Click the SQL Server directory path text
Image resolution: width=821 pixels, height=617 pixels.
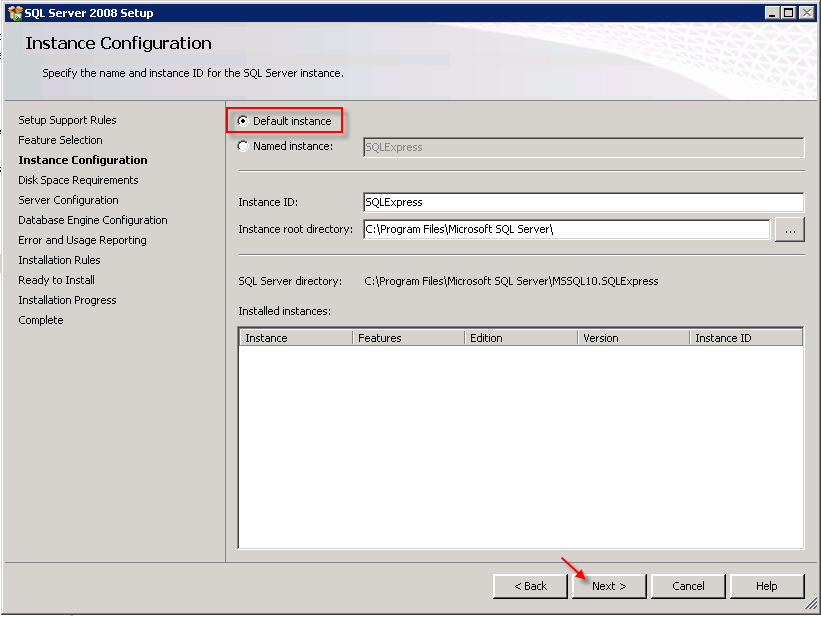[x=511, y=281]
